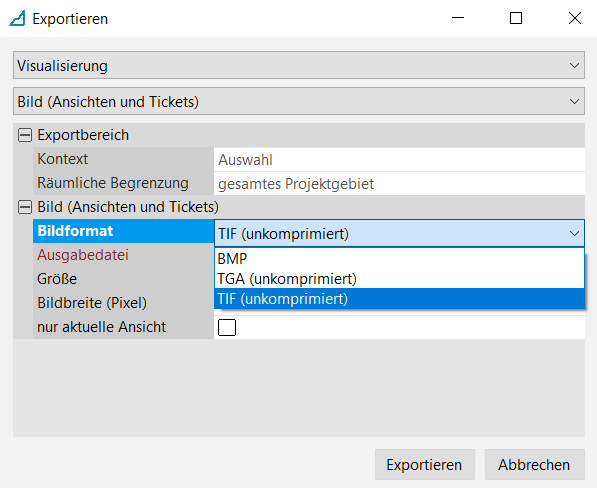Click the Exportieren app icon in title bar
The image size is (597, 488).
pyautogui.click(x=17, y=18)
